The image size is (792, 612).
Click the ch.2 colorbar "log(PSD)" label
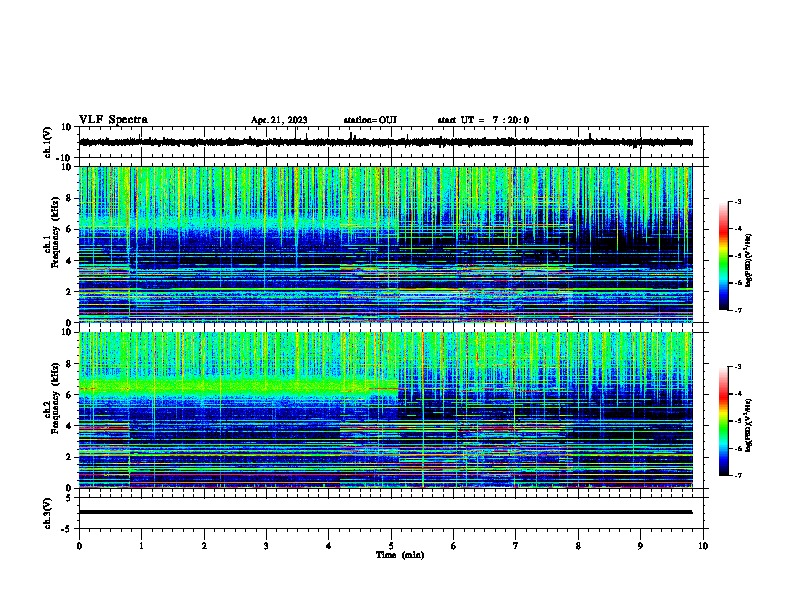point(749,425)
